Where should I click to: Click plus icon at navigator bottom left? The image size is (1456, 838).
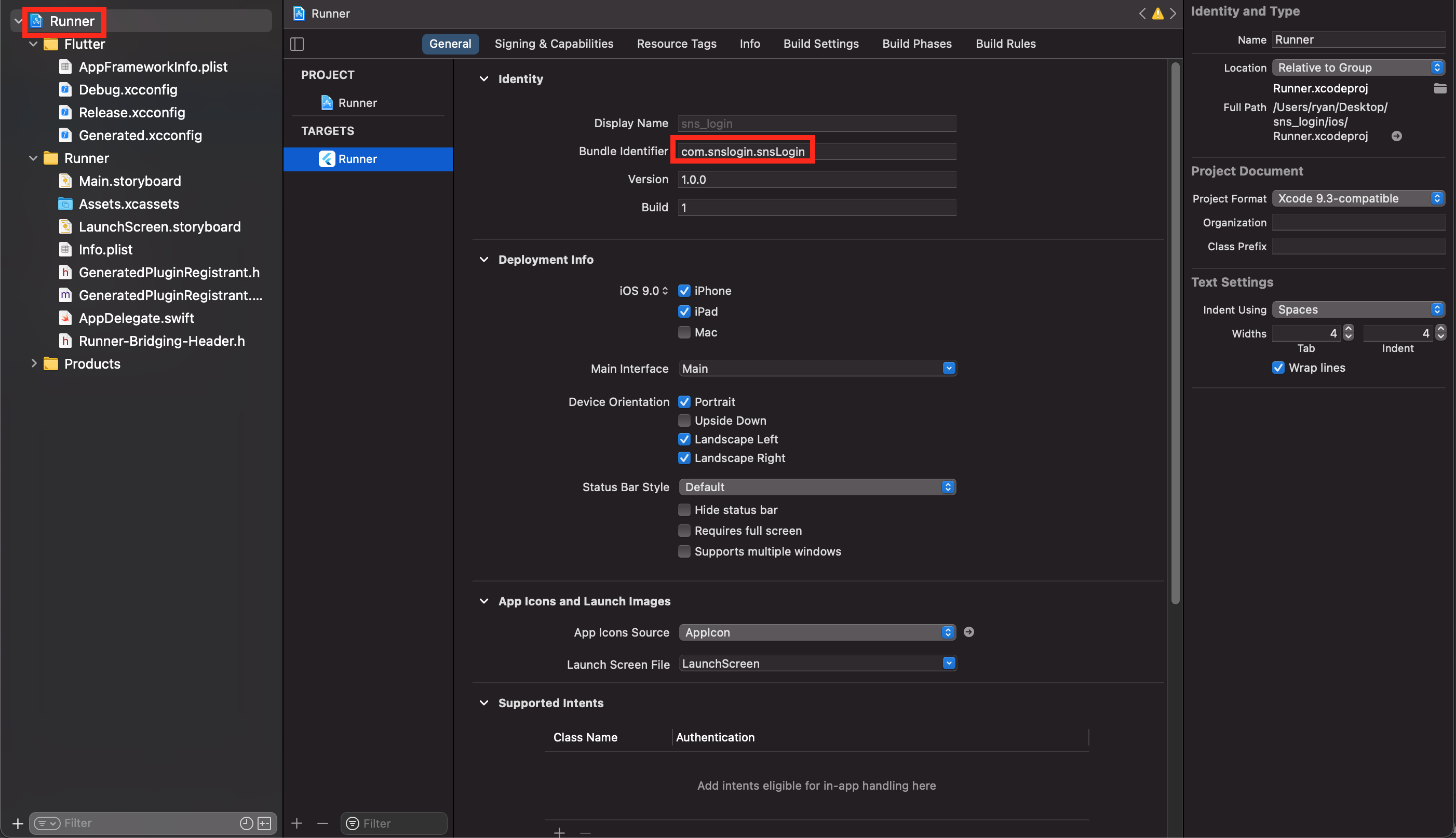tap(18, 823)
